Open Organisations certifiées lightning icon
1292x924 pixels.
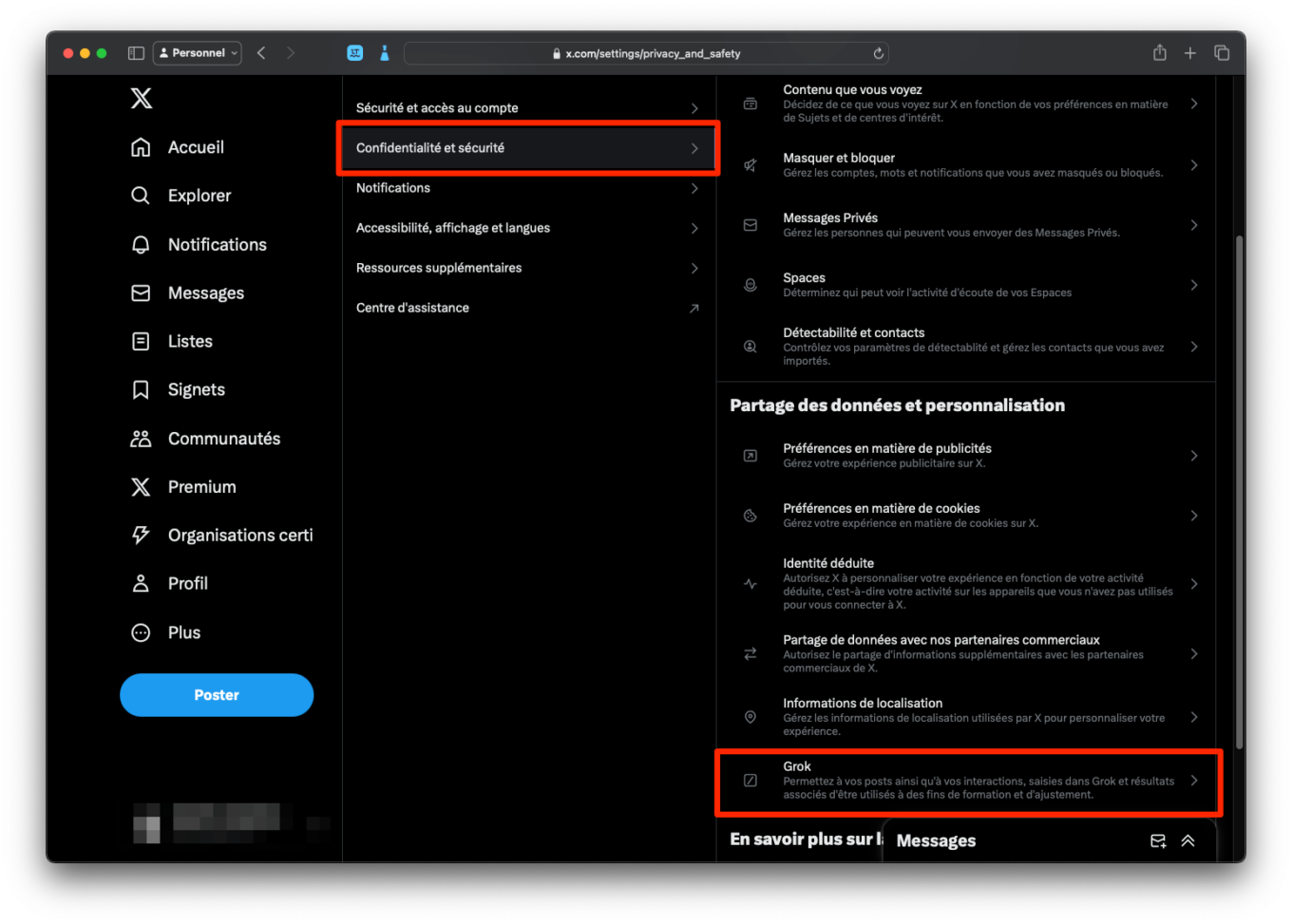point(141,535)
